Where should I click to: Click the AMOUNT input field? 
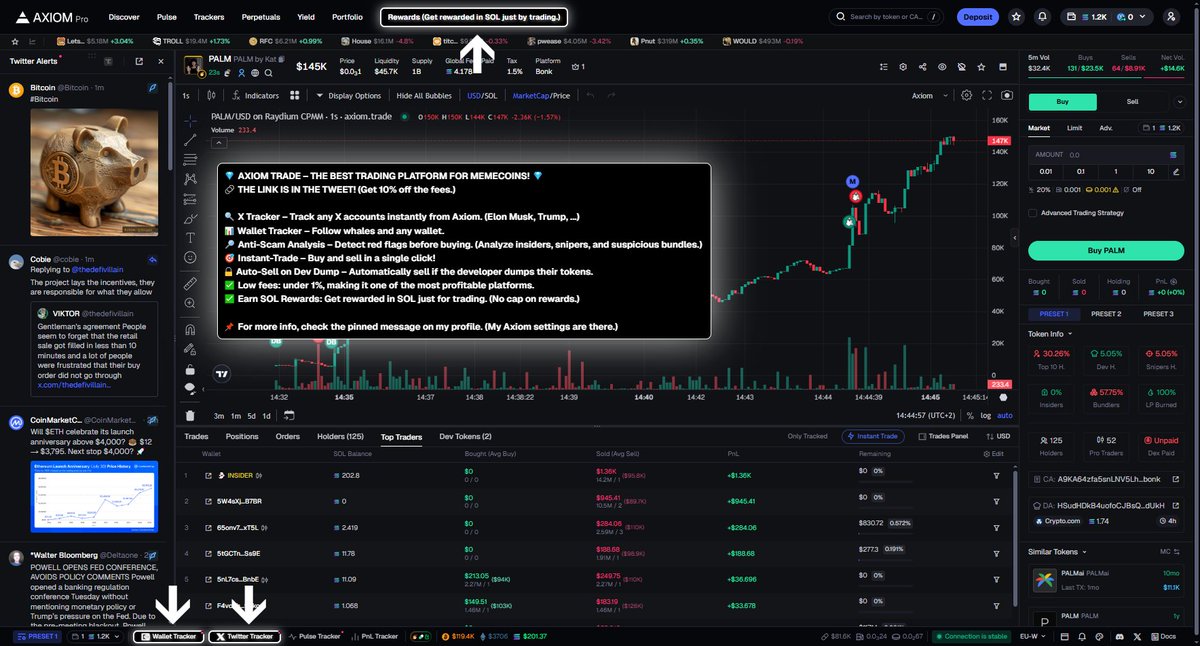(1105, 155)
